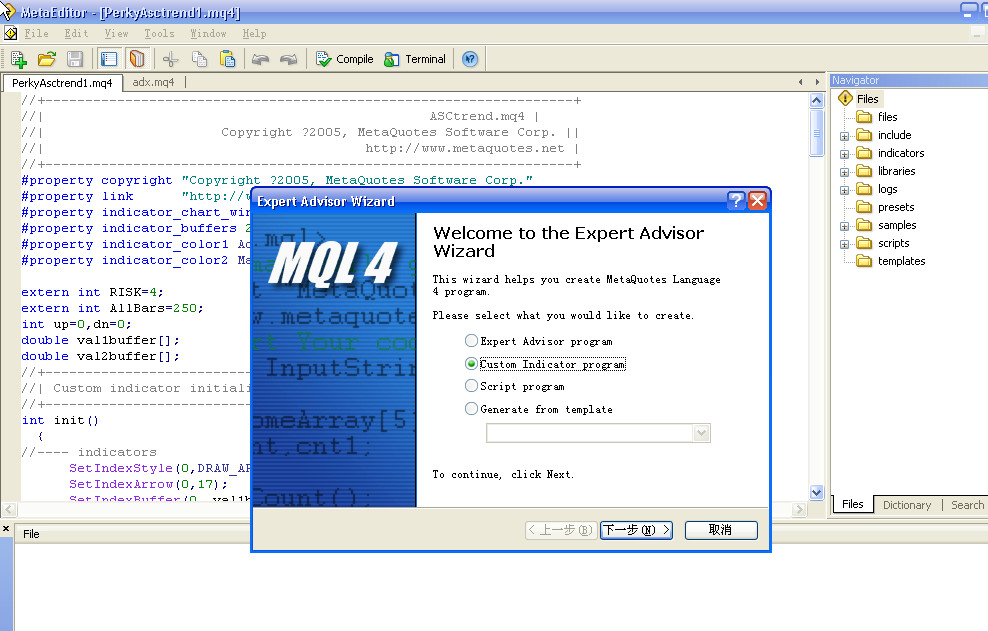Click the editor vertical scrollbar thumb
This screenshot has height=631, width=988.
[x=817, y=132]
